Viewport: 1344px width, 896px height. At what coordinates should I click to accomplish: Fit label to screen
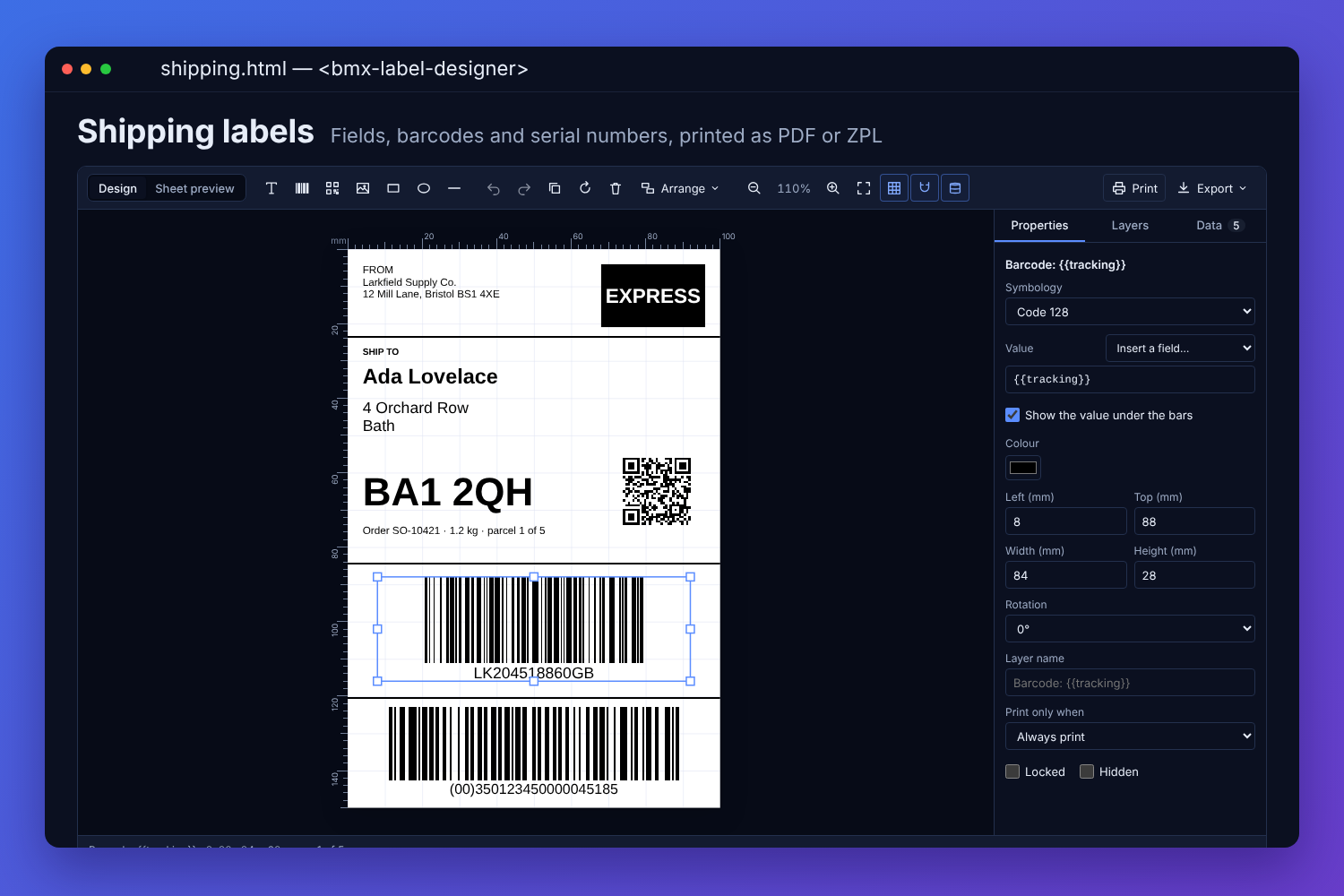[864, 188]
